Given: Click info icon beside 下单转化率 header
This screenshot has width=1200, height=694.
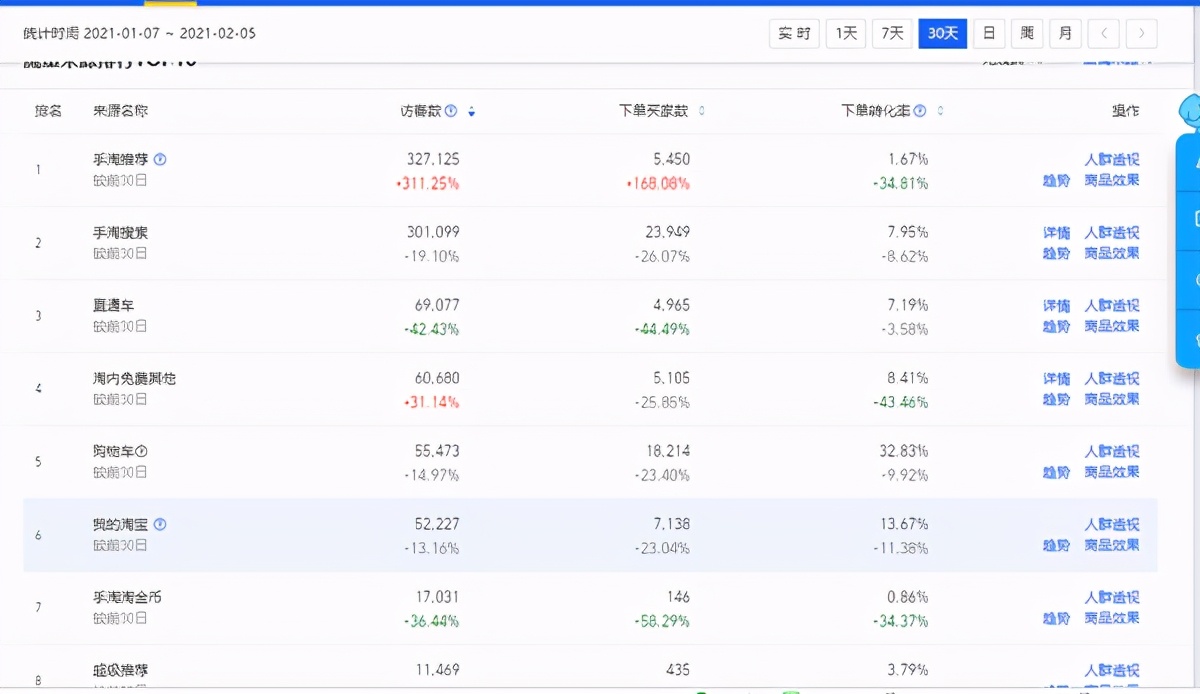Looking at the screenshot, I should (920, 111).
